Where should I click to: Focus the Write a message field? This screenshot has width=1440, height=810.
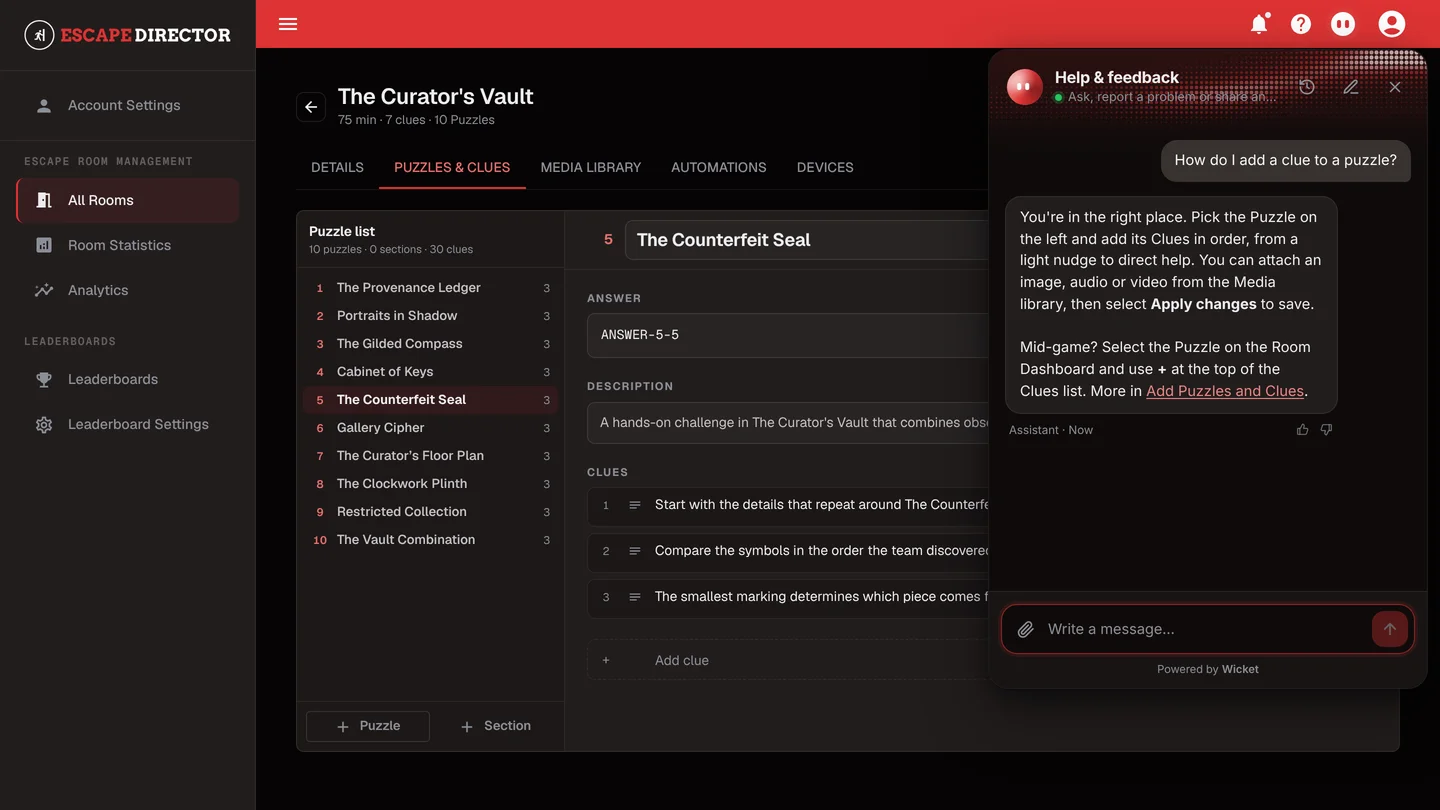(1205, 629)
